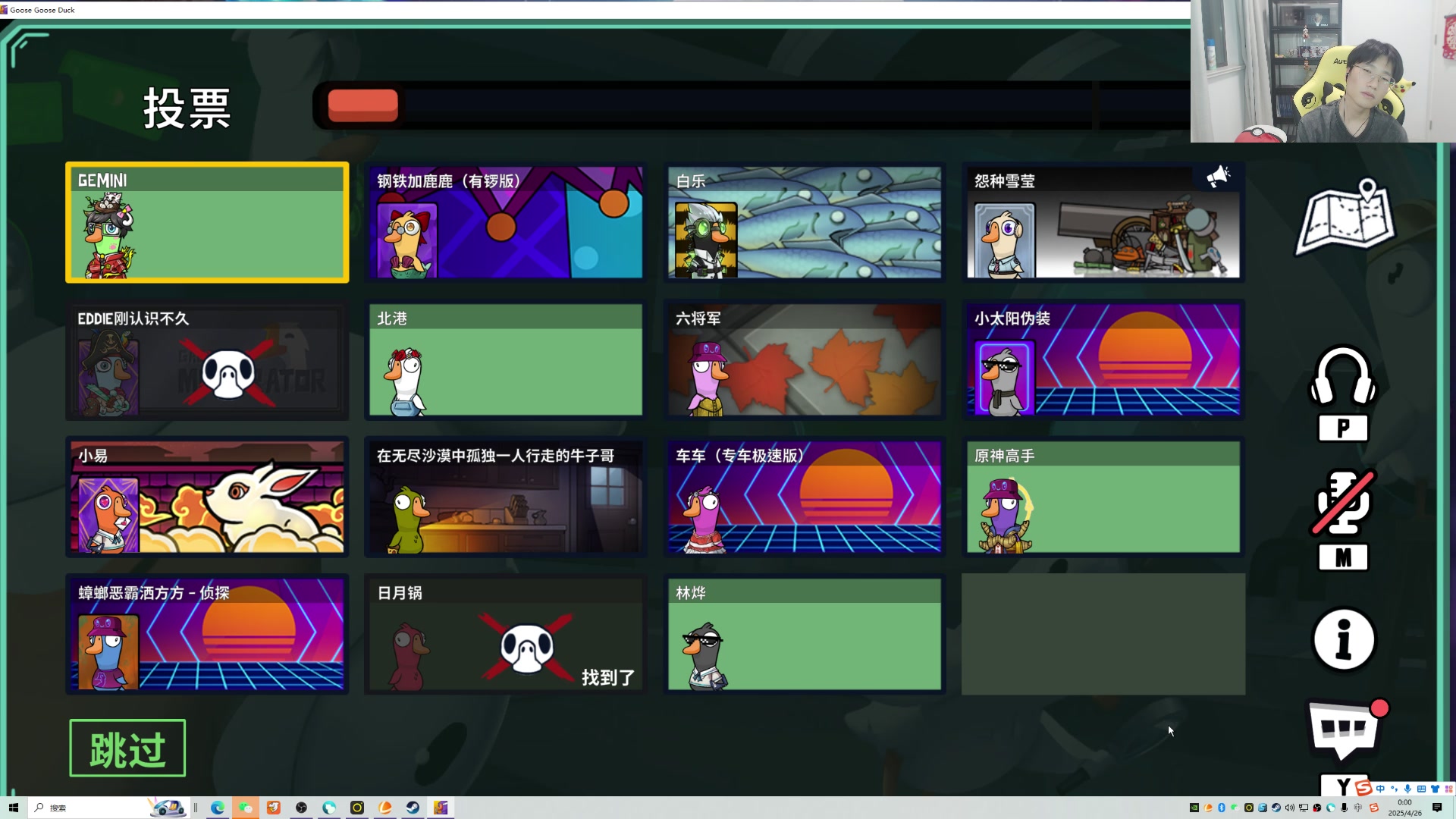Viewport: 1456px width, 819px height.
Task: Open OBS Studio from the taskbar
Action: (301, 808)
